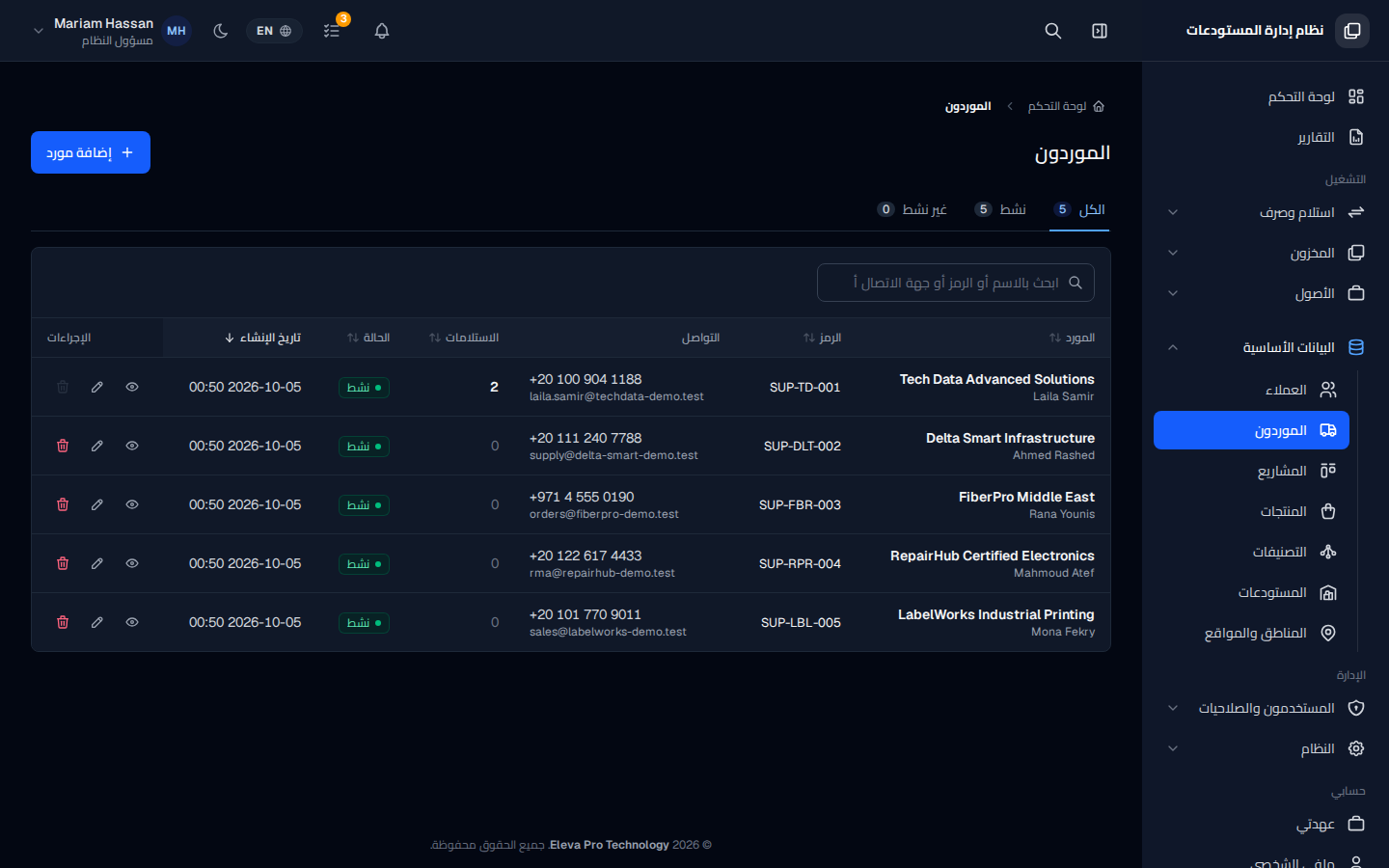View Tech Data Advanced Solutions details
Viewport: 1389px width, 868px height.
point(132,387)
